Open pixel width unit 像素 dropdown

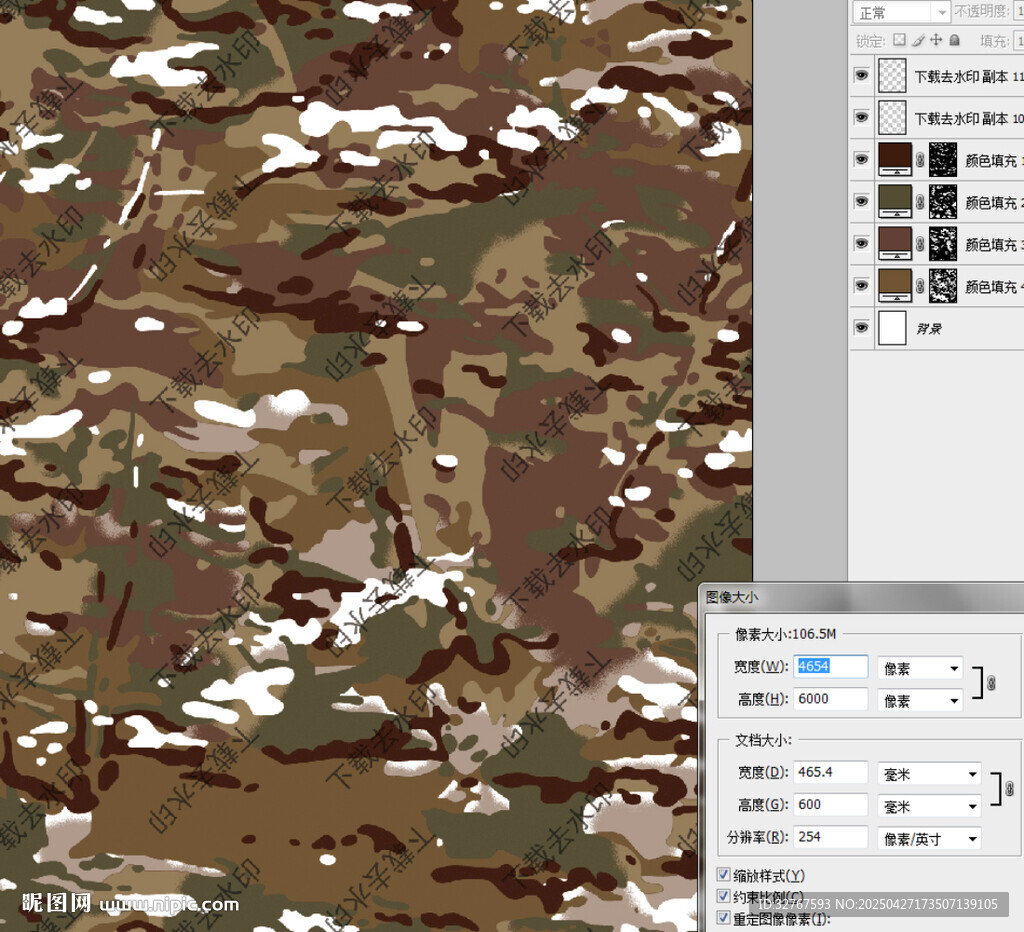pyautogui.click(x=919, y=667)
